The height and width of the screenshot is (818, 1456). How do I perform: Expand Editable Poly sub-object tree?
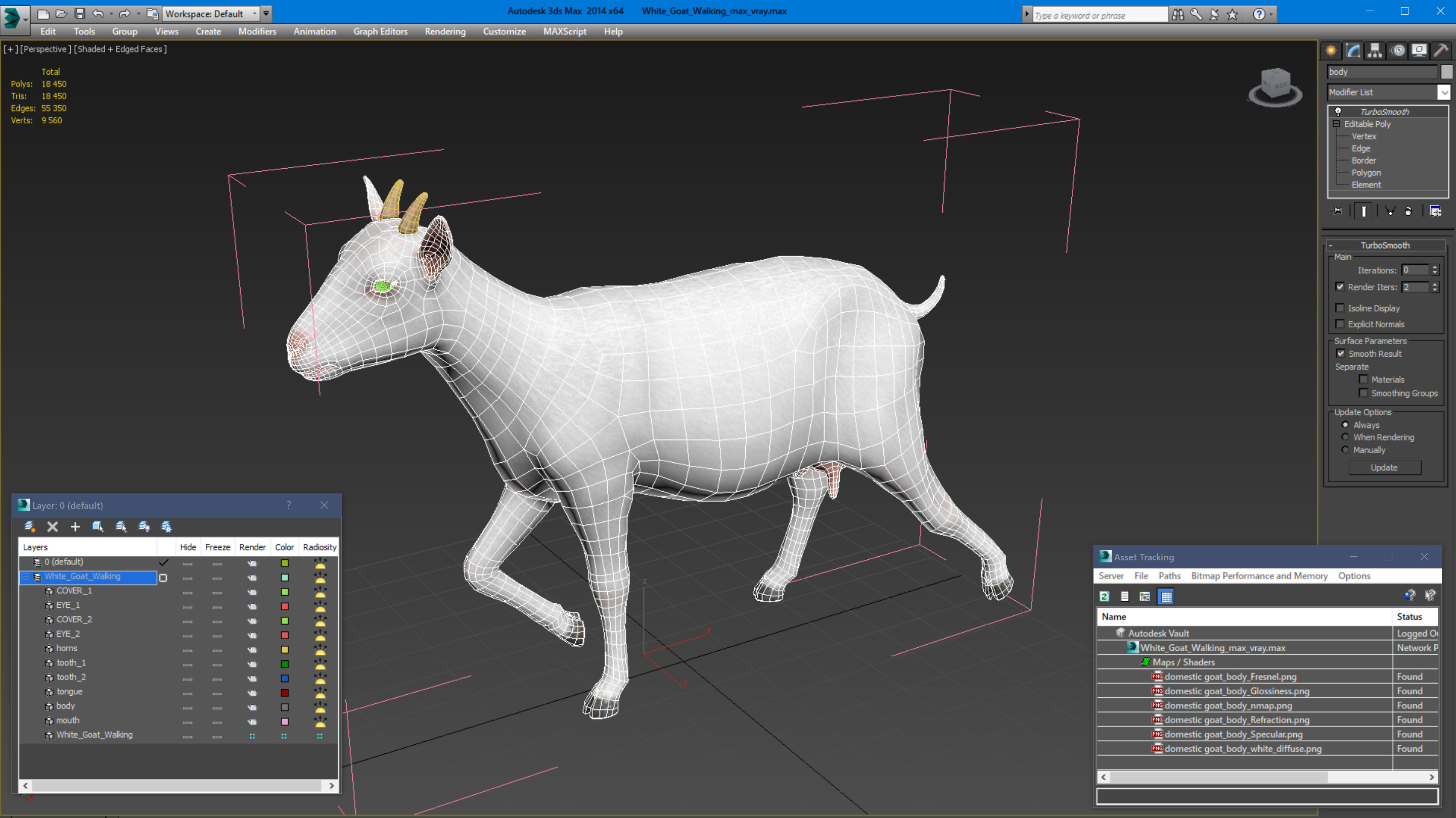pyautogui.click(x=1336, y=123)
